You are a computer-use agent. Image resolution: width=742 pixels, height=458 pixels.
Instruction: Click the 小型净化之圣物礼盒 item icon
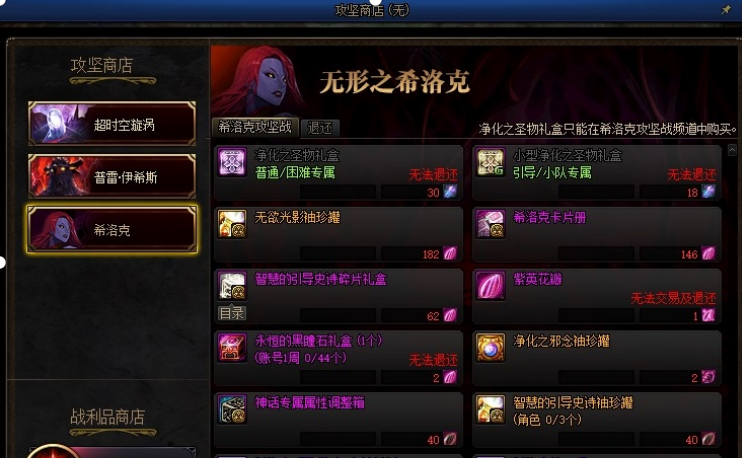tap(490, 162)
